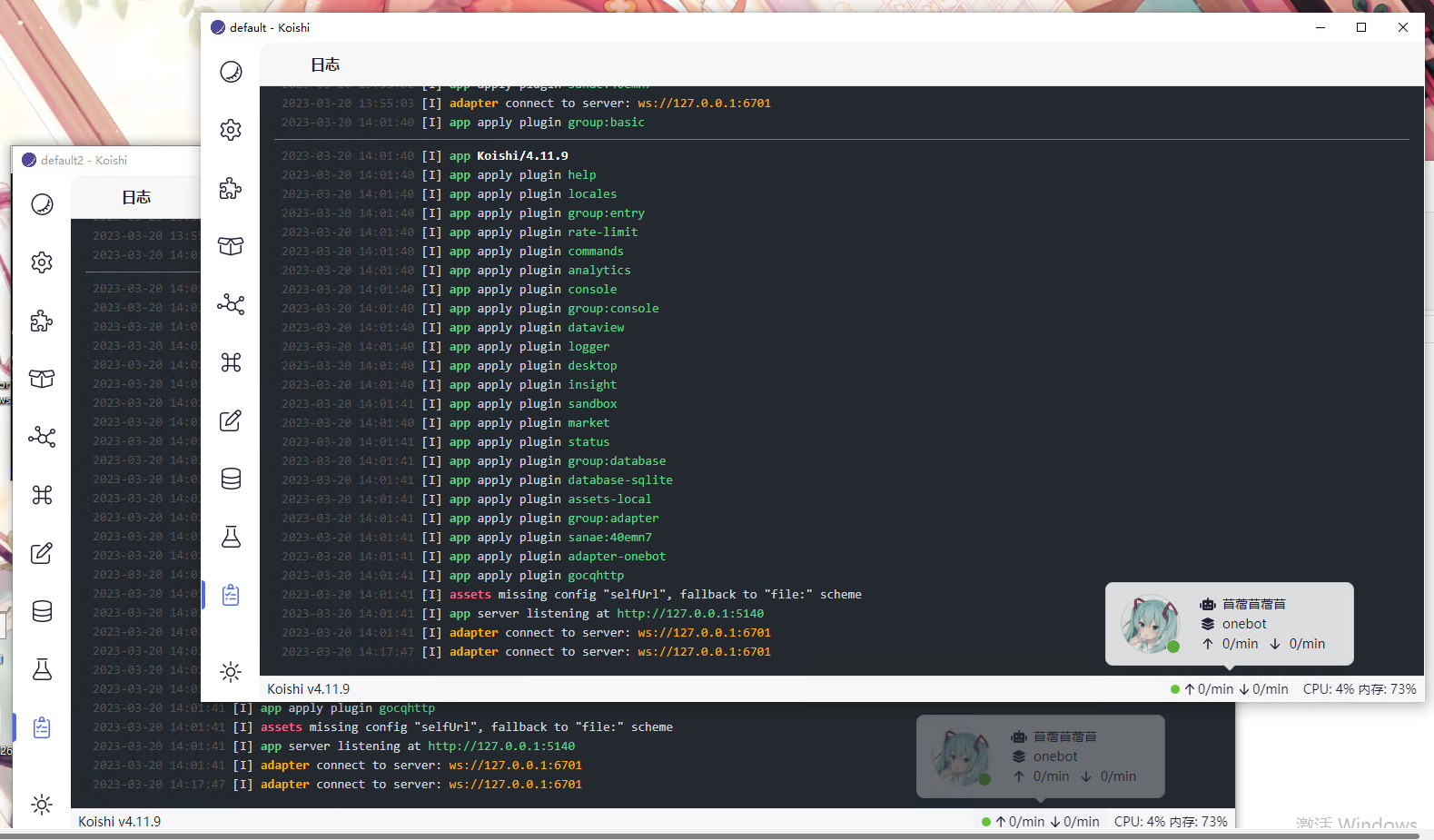This screenshot has width=1434, height=840.
Task: Open dependency graph icon in default window
Action: point(231,304)
